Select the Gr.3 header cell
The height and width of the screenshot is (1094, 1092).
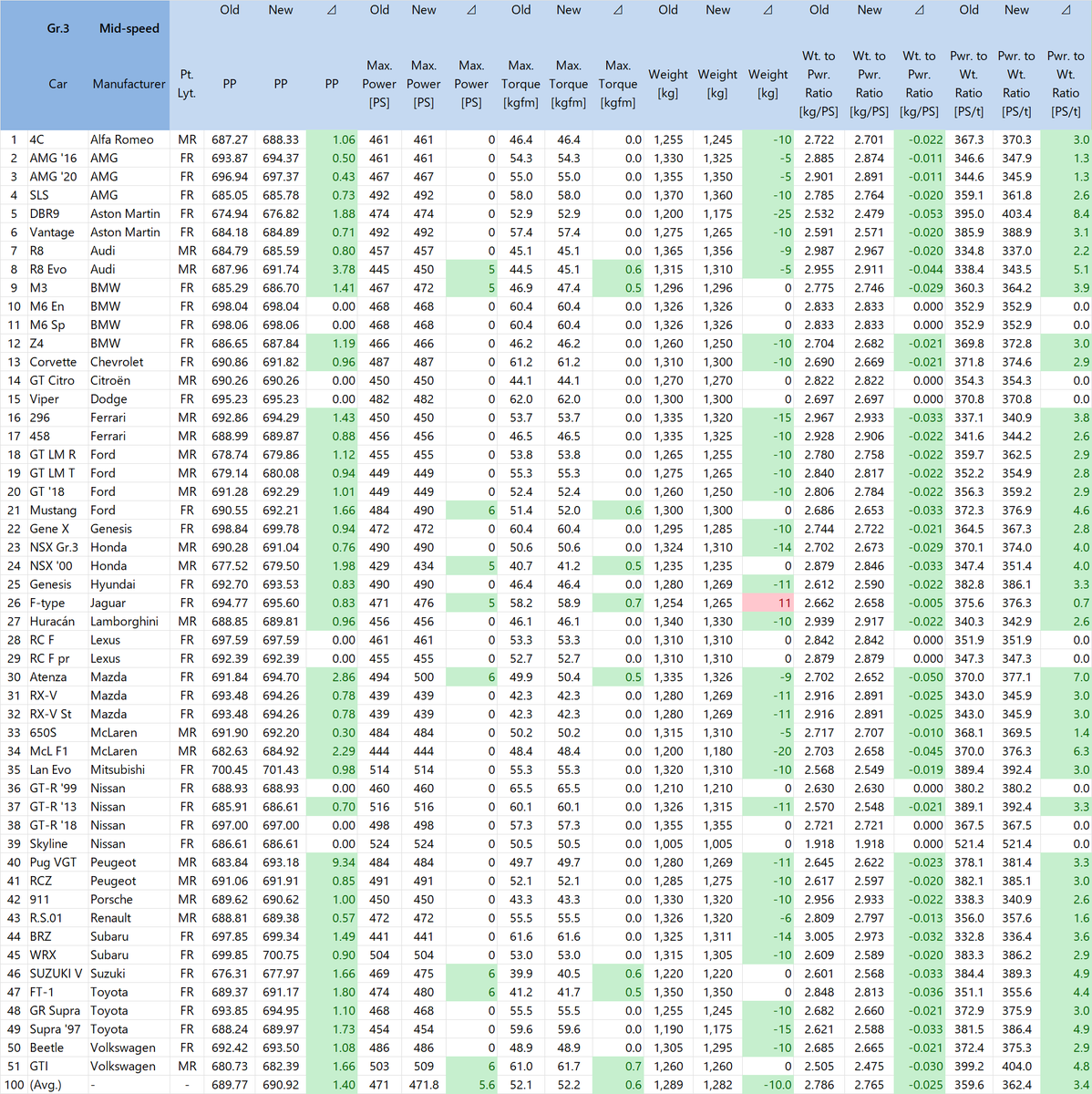(58, 28)
